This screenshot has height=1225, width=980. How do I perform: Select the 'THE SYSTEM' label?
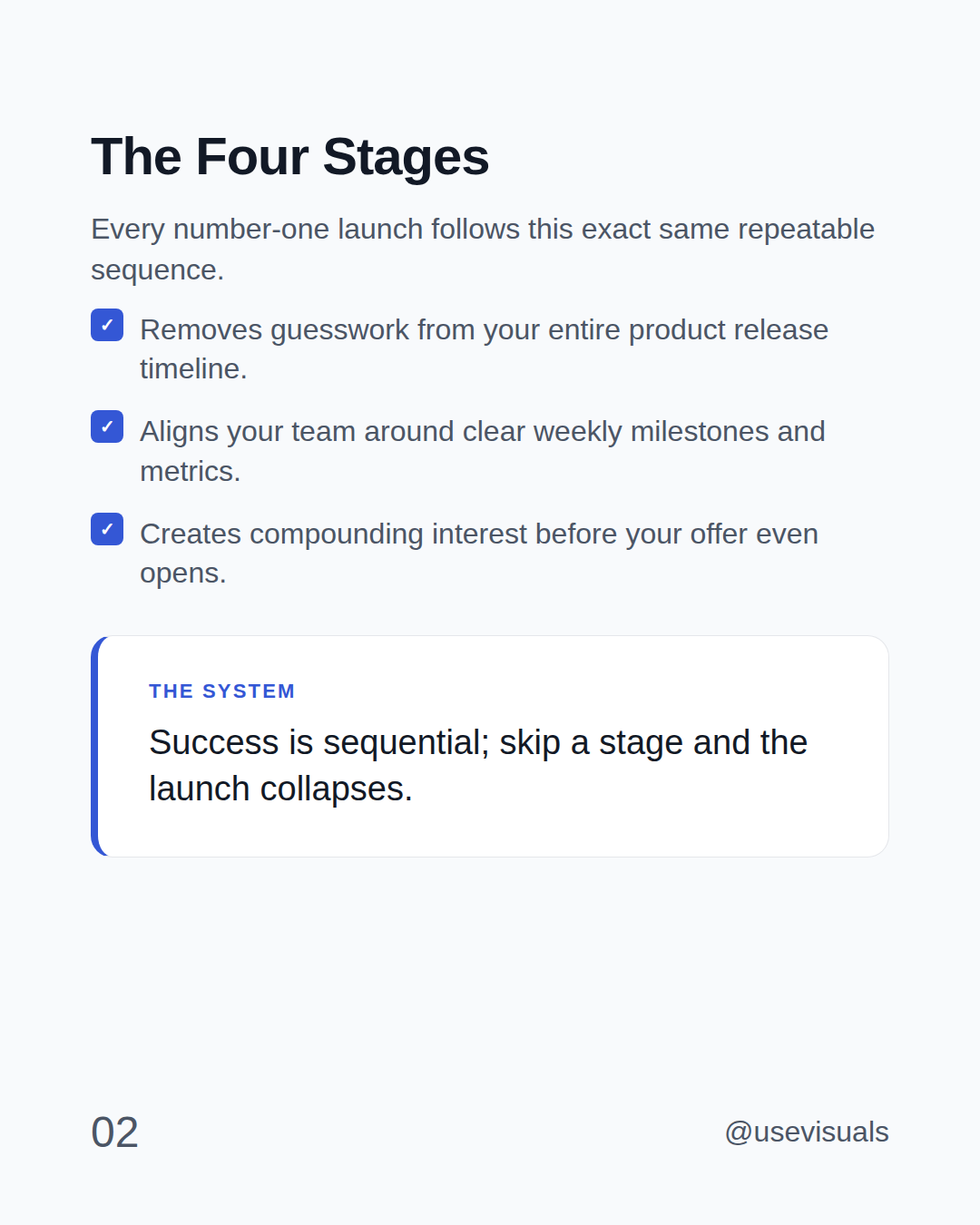coord(222,691)
